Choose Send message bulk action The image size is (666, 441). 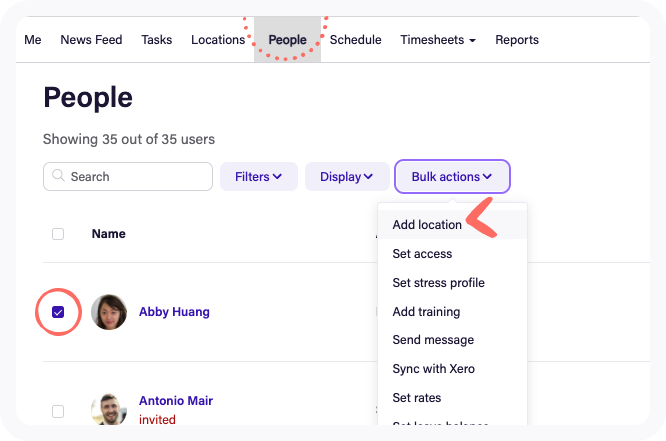click(x=433, y=340)
